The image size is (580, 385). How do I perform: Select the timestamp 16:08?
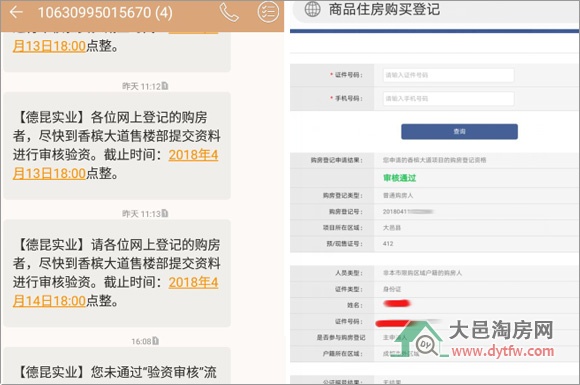(x=141, y=341)
